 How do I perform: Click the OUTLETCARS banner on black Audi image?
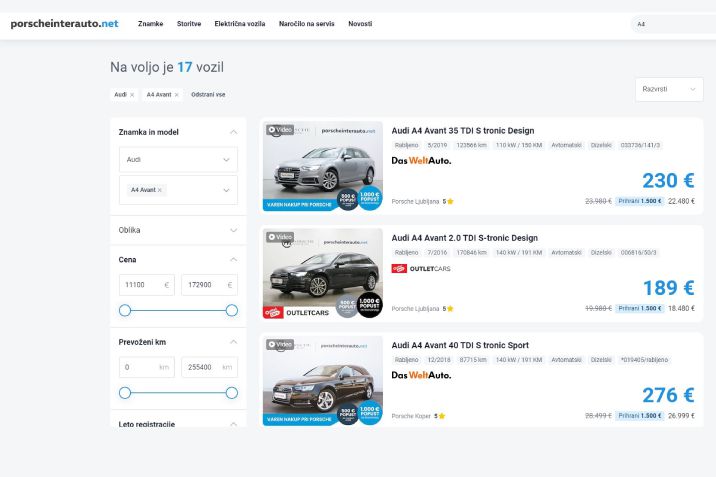297,313
